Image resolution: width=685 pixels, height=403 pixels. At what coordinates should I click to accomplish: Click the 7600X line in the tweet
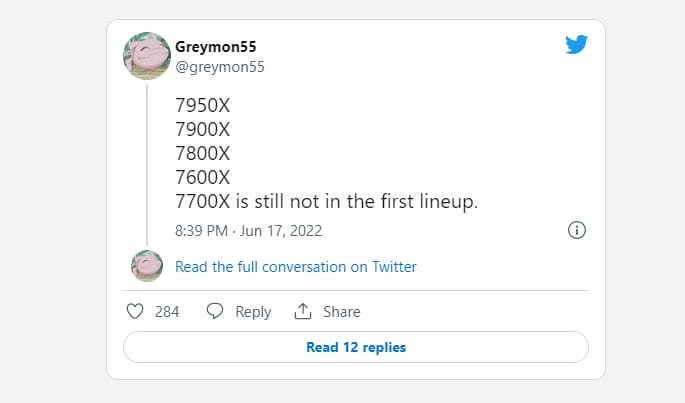pos(203,178)
